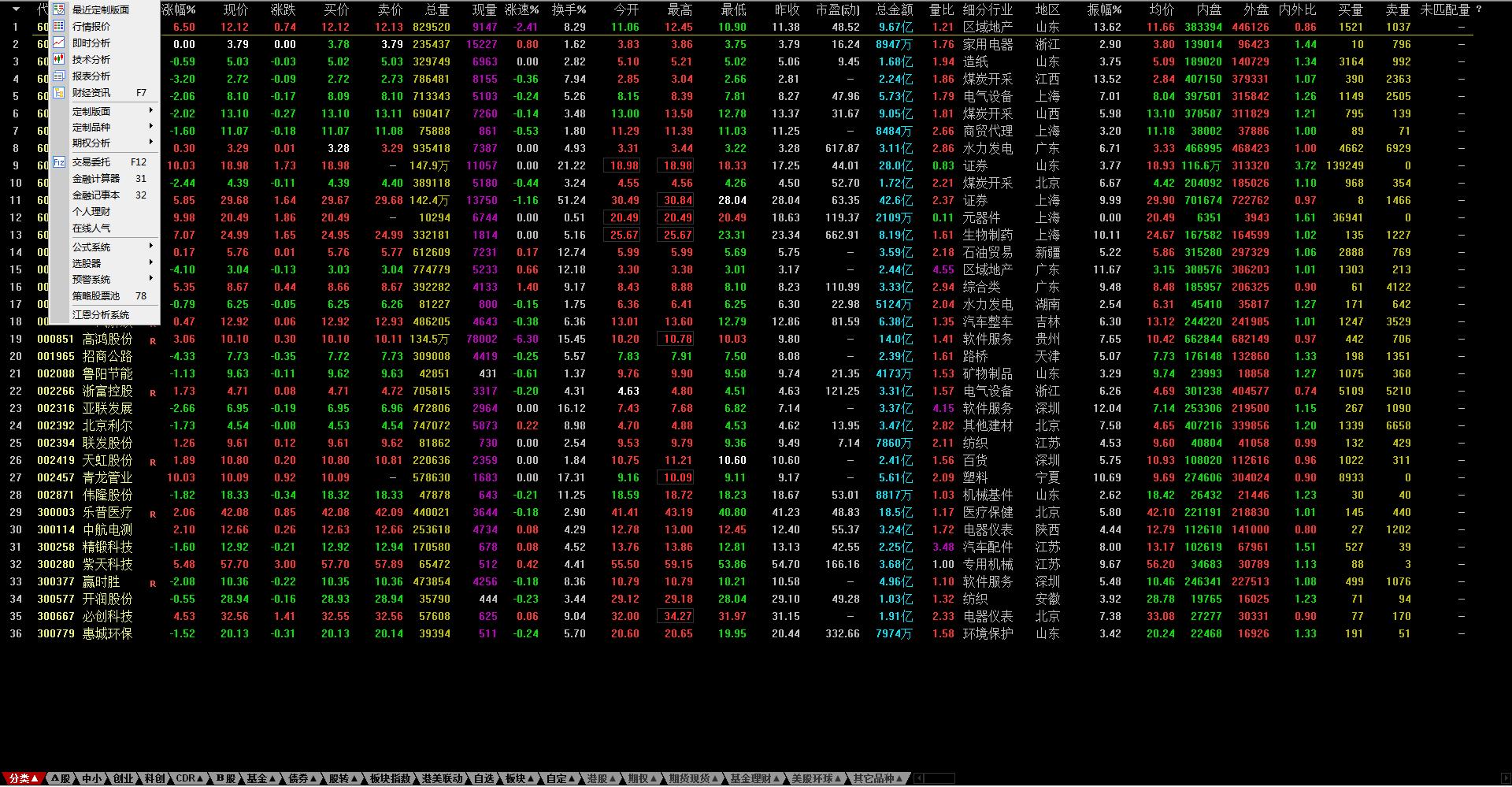Image resolution: width=1512 pixels, height=787 pixels.
Task: Open the top-left table dropdown arrow
Action: click(16, 9)
